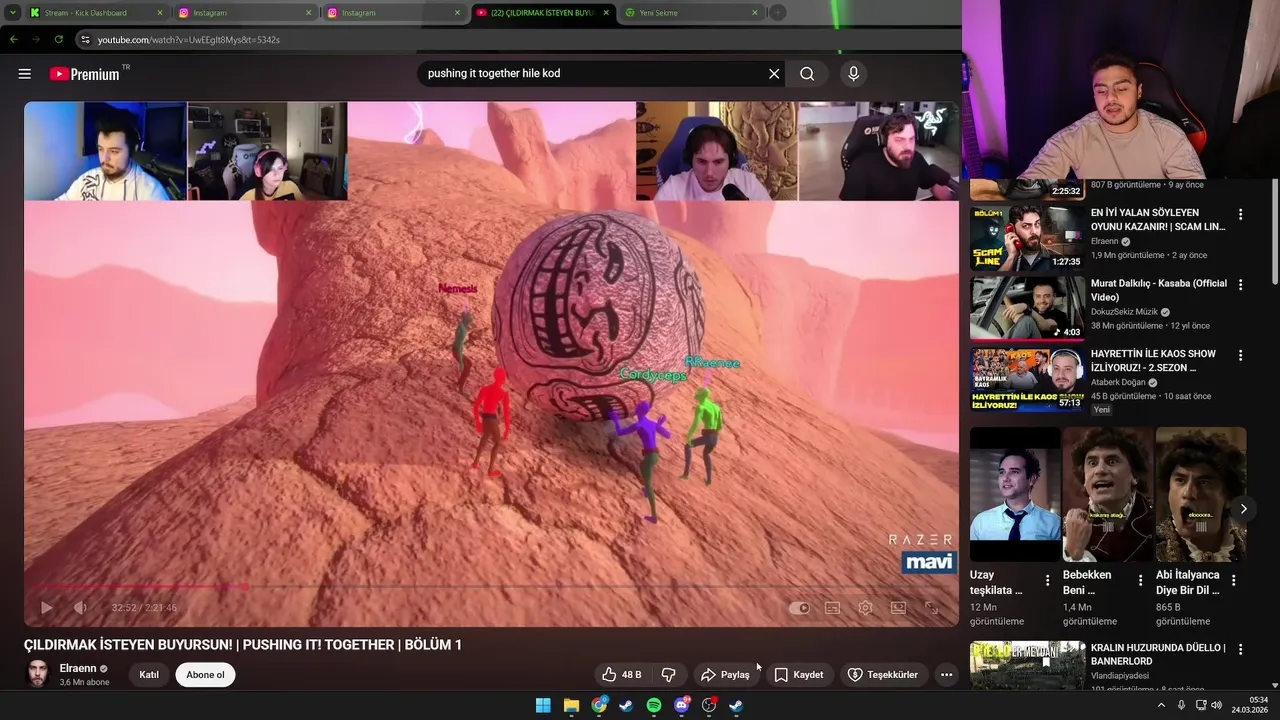Show hidden system tray icons
The image size is (1280, 720).
pos(1161,705)
